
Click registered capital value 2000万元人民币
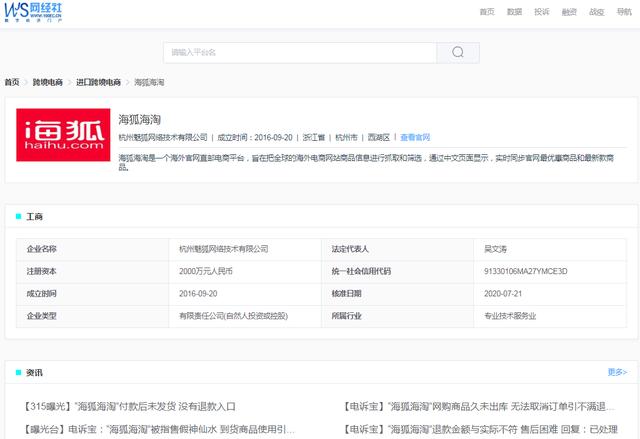coord(206,271)
